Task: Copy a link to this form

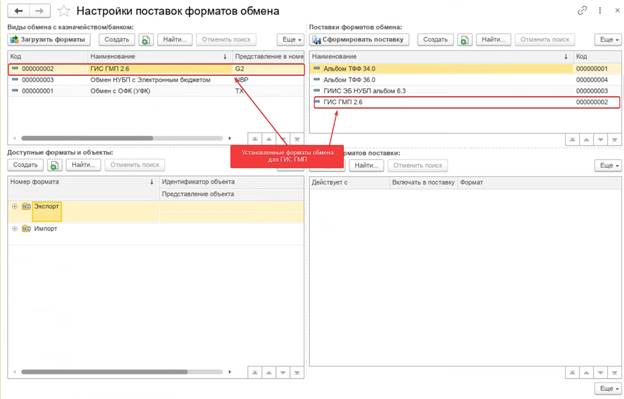Action: pos(582,11)
